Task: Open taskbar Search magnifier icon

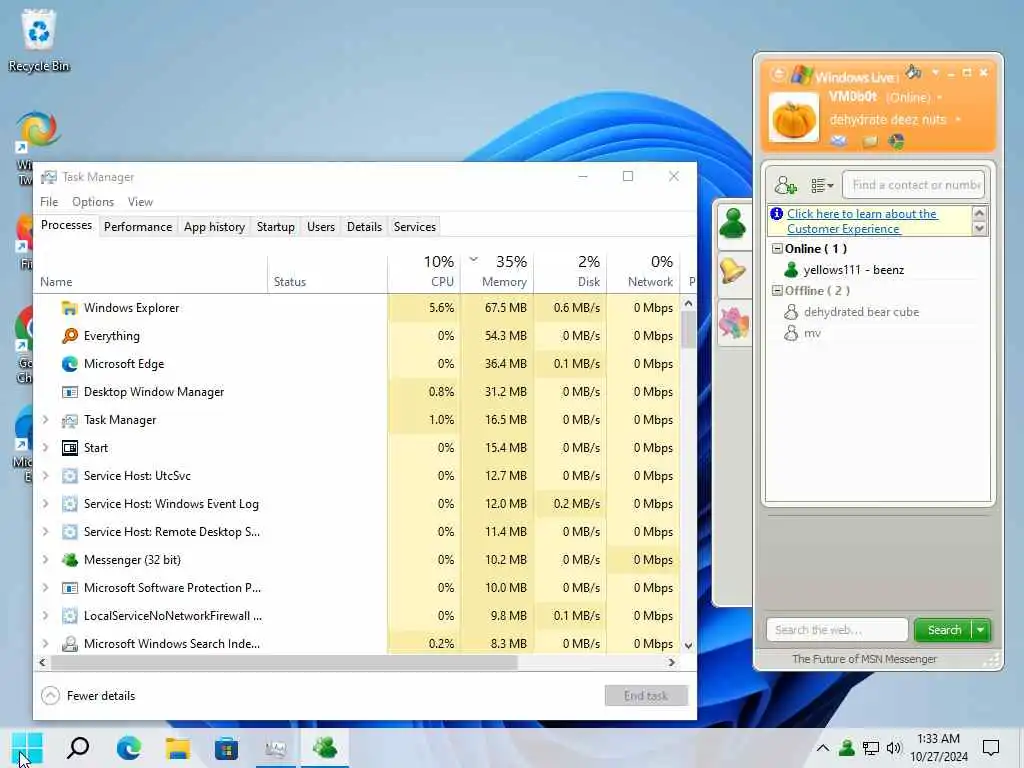Action: [x=78, y=748]
